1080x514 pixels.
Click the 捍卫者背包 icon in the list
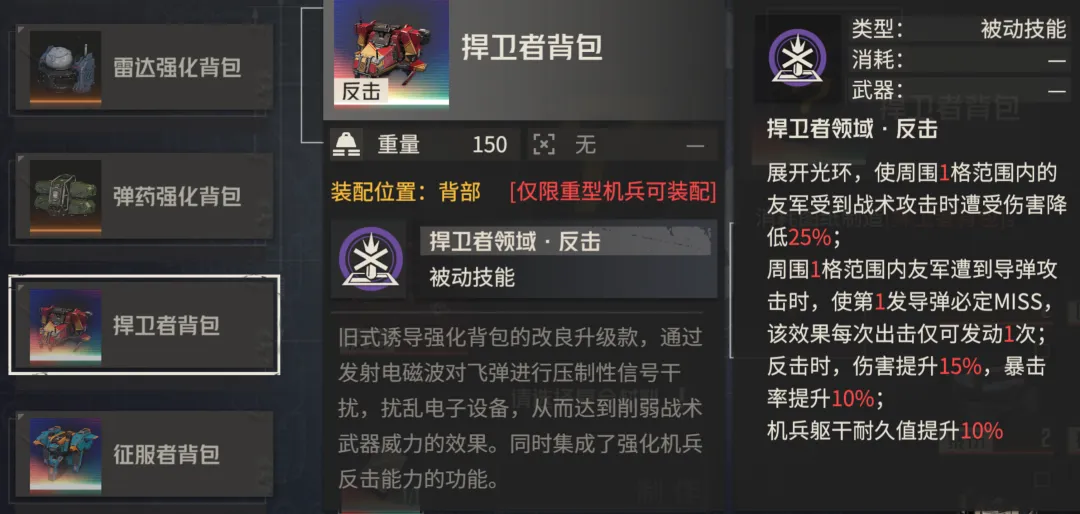click(x=65, y=326)
